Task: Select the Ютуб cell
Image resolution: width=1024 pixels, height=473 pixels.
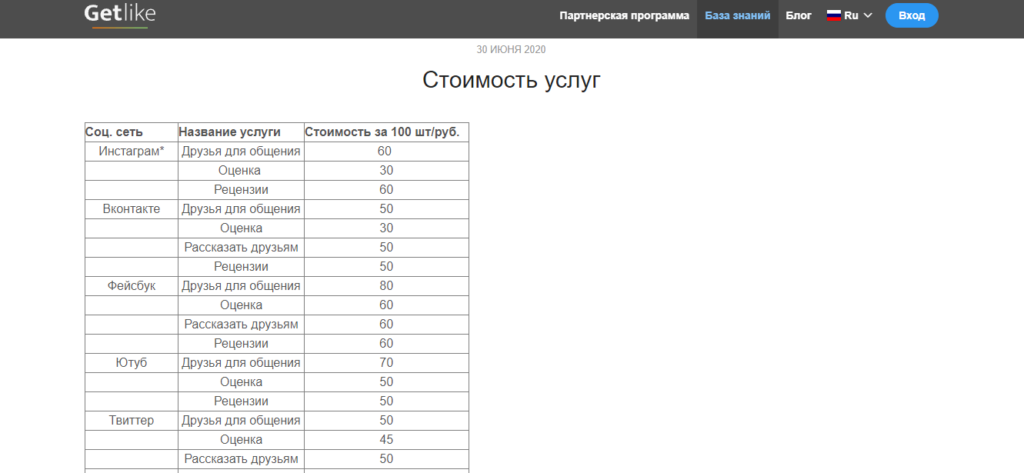Action: coord(131,363)
